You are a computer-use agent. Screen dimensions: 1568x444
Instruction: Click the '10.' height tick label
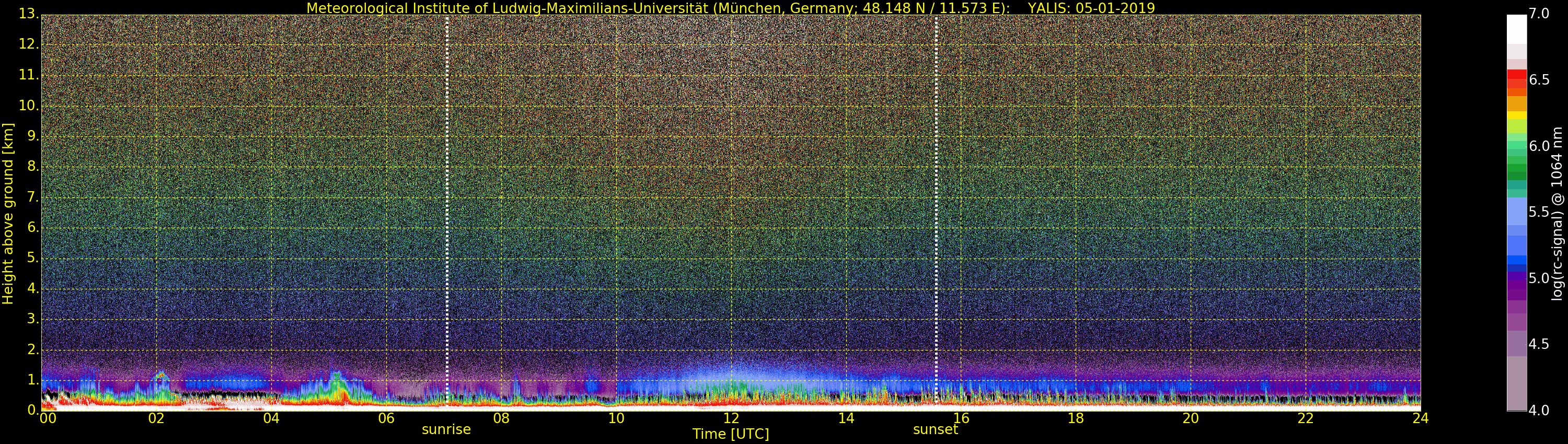pyautogui.click(x=29, y=105)
